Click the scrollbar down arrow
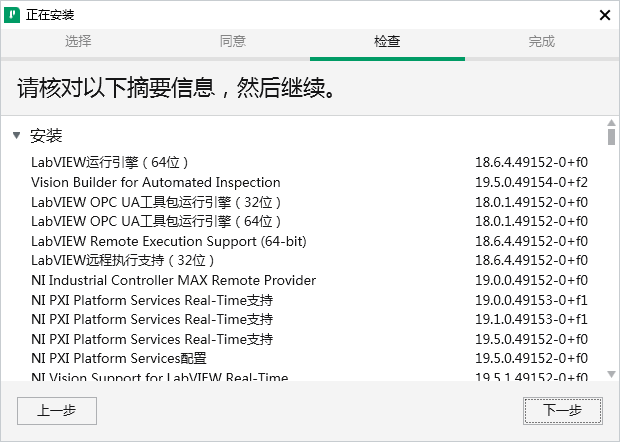The width and height of the screenshot is (620, 442). point(611,374)
